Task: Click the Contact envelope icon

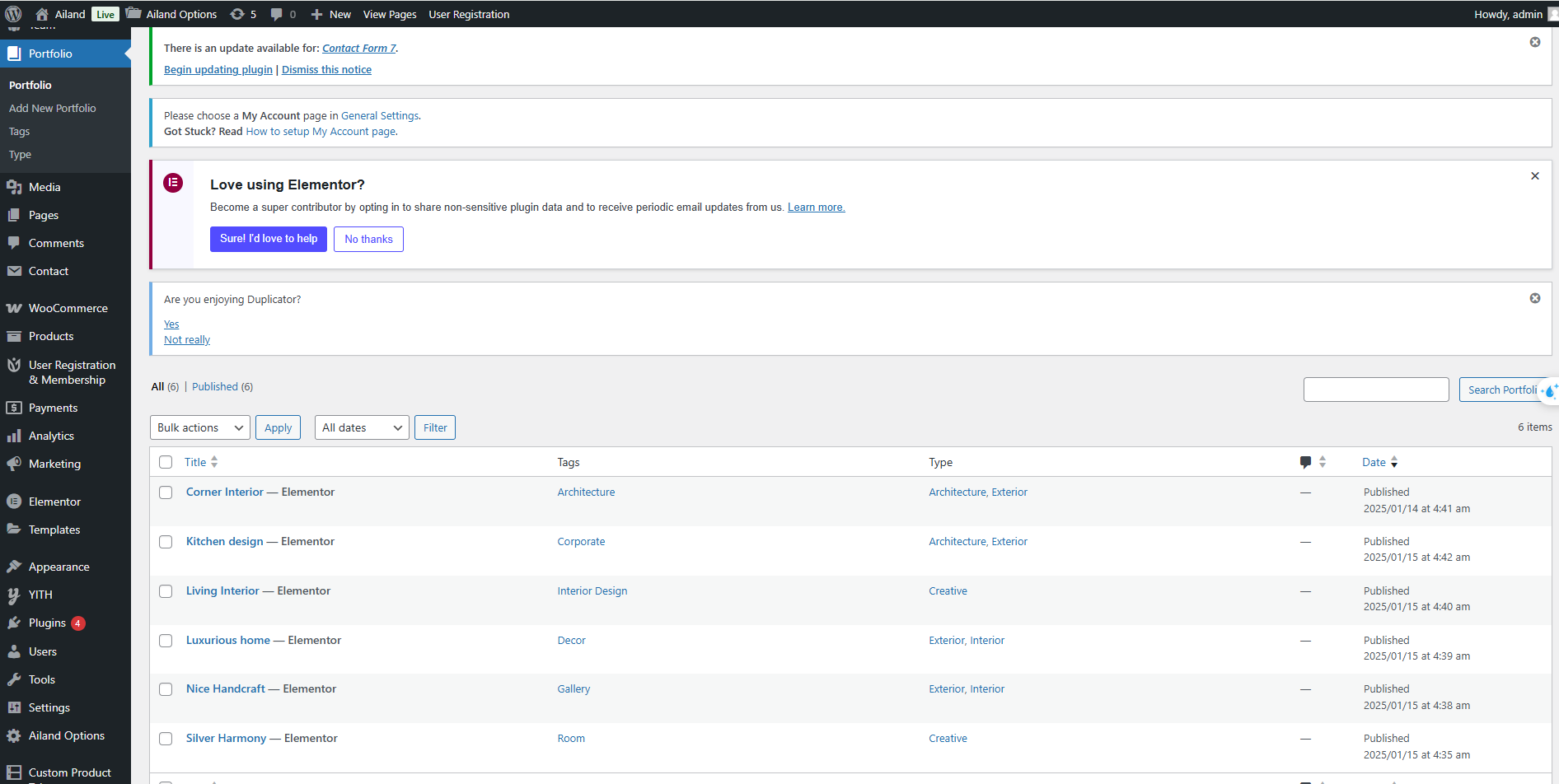Action: pyautogui.click(x=14, y=271)
